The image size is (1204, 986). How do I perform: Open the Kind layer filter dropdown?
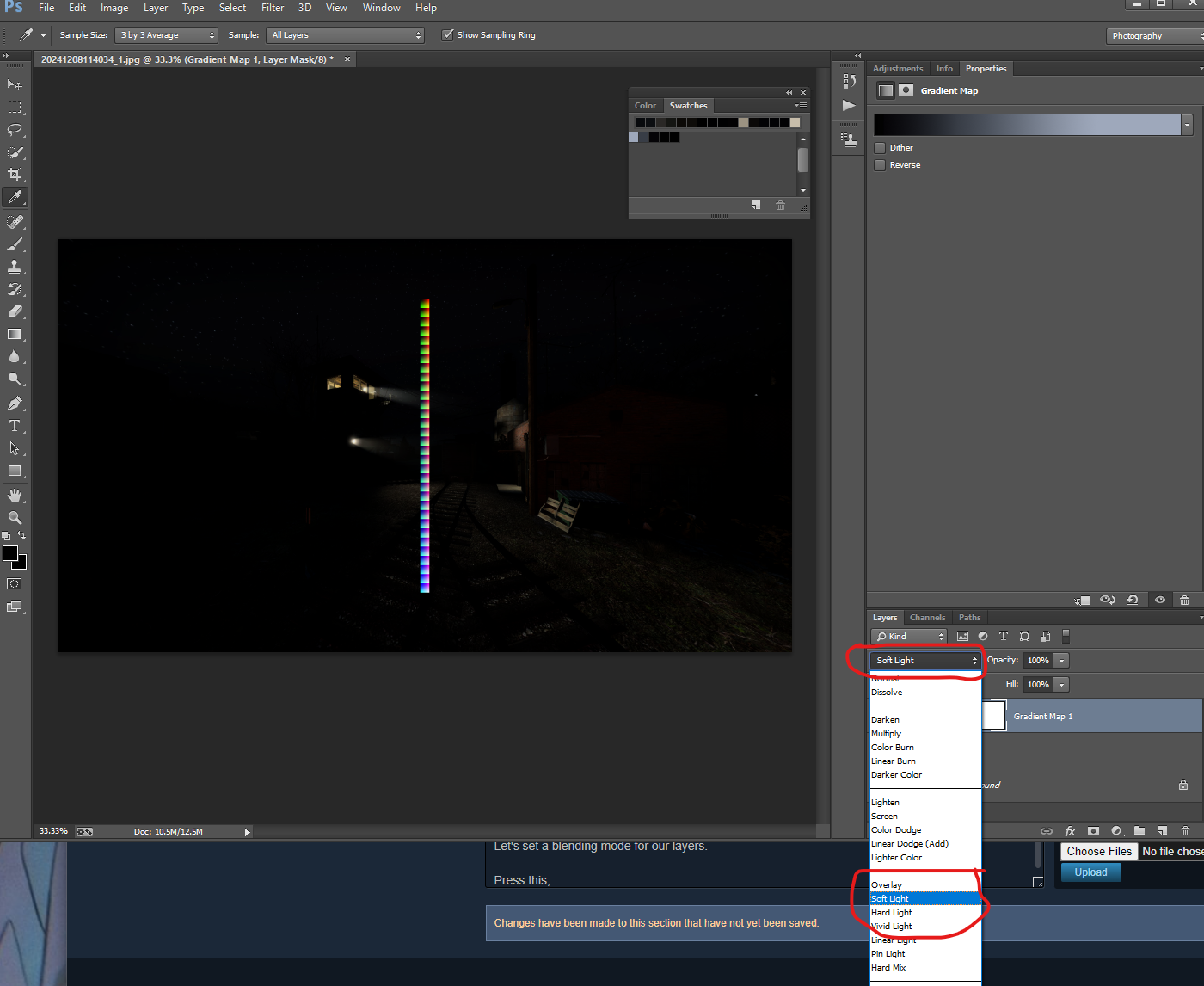point(909,637)
